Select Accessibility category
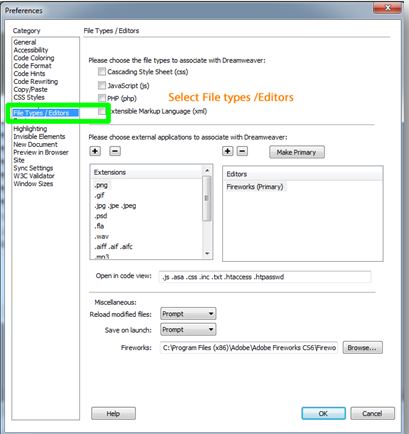The height and width of the screenshot is (434, 409). [x=31, y=50]
